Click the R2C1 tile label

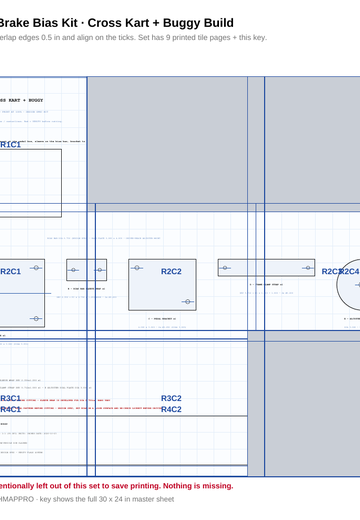10,272
